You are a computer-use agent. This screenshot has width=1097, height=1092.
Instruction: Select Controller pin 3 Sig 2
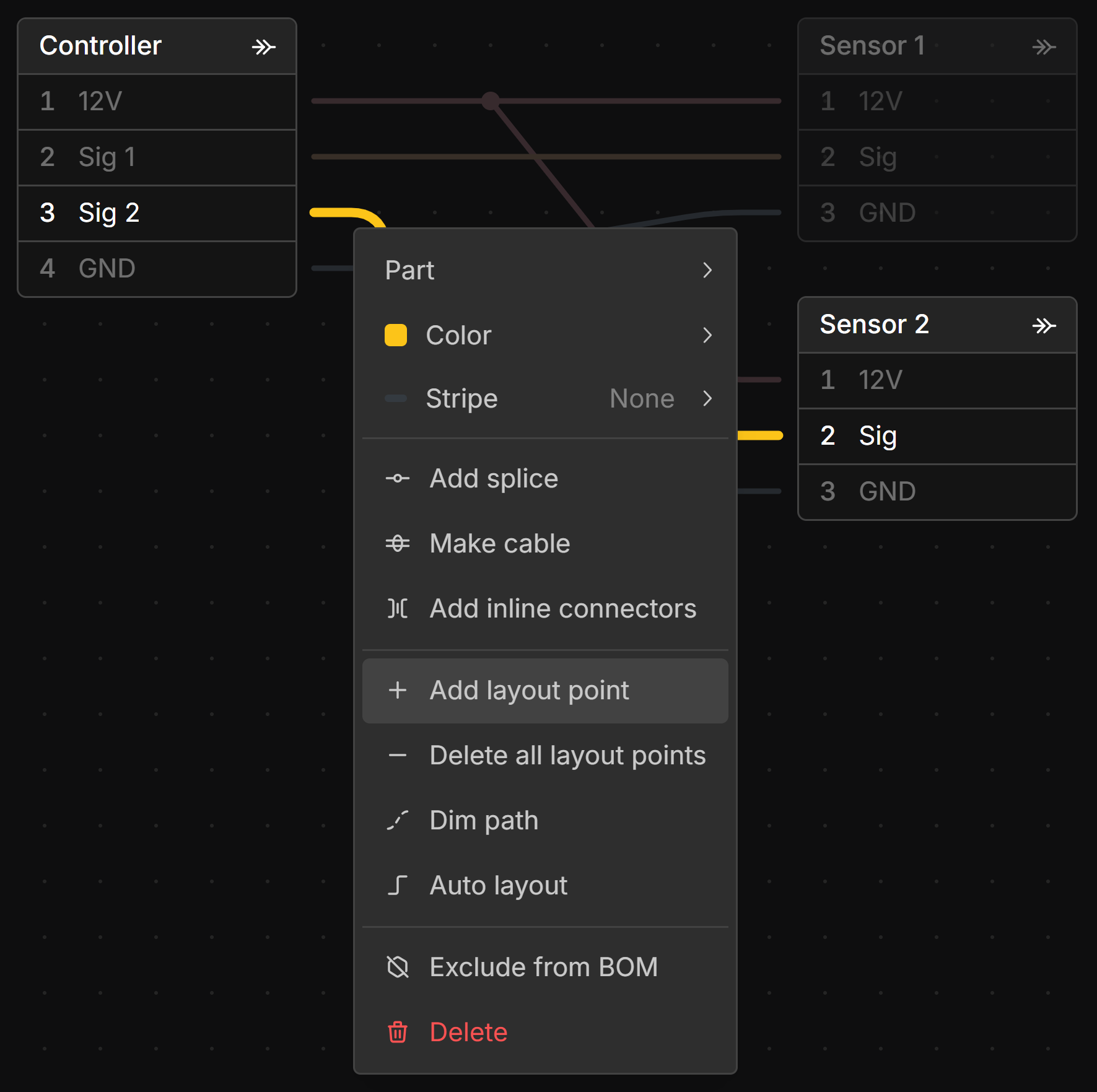pos(157,213)
